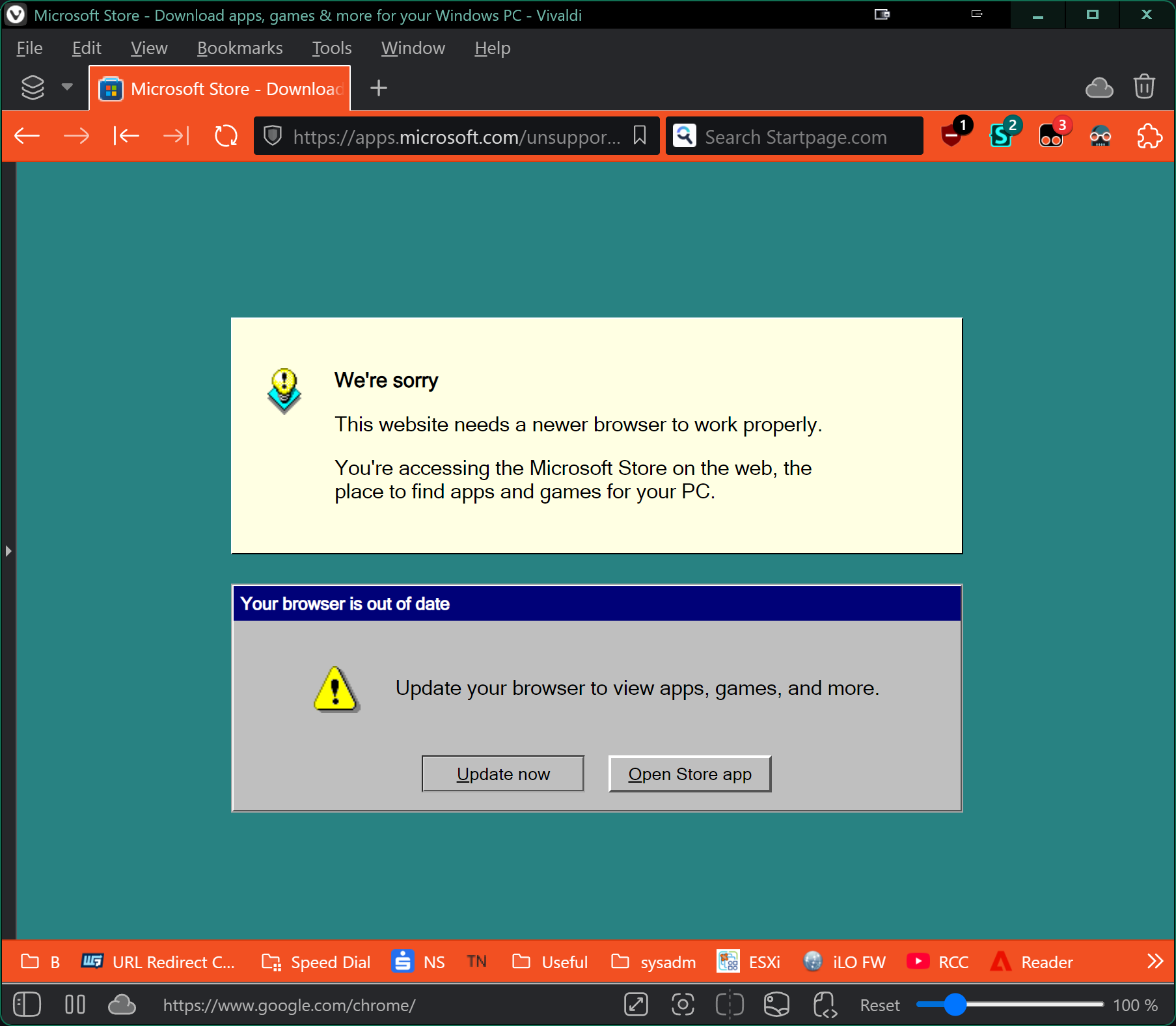This screenshot has width=1176, height=1026.
Task: Open synced tabs cloud icon in tab bar
Action: pyautogui.click(x=1099, y=87)
